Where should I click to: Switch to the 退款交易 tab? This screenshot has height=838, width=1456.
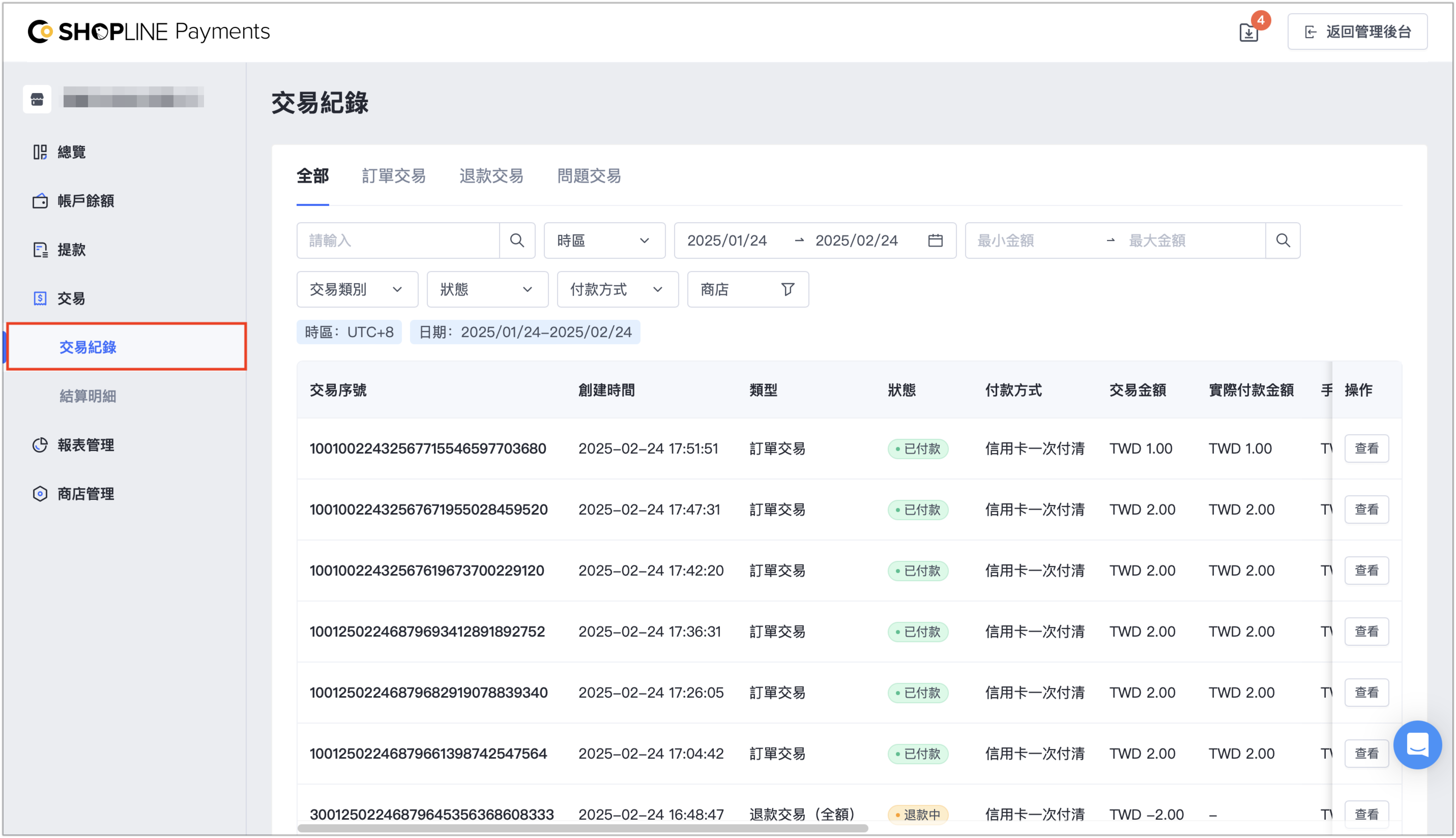tap(491, 176)
